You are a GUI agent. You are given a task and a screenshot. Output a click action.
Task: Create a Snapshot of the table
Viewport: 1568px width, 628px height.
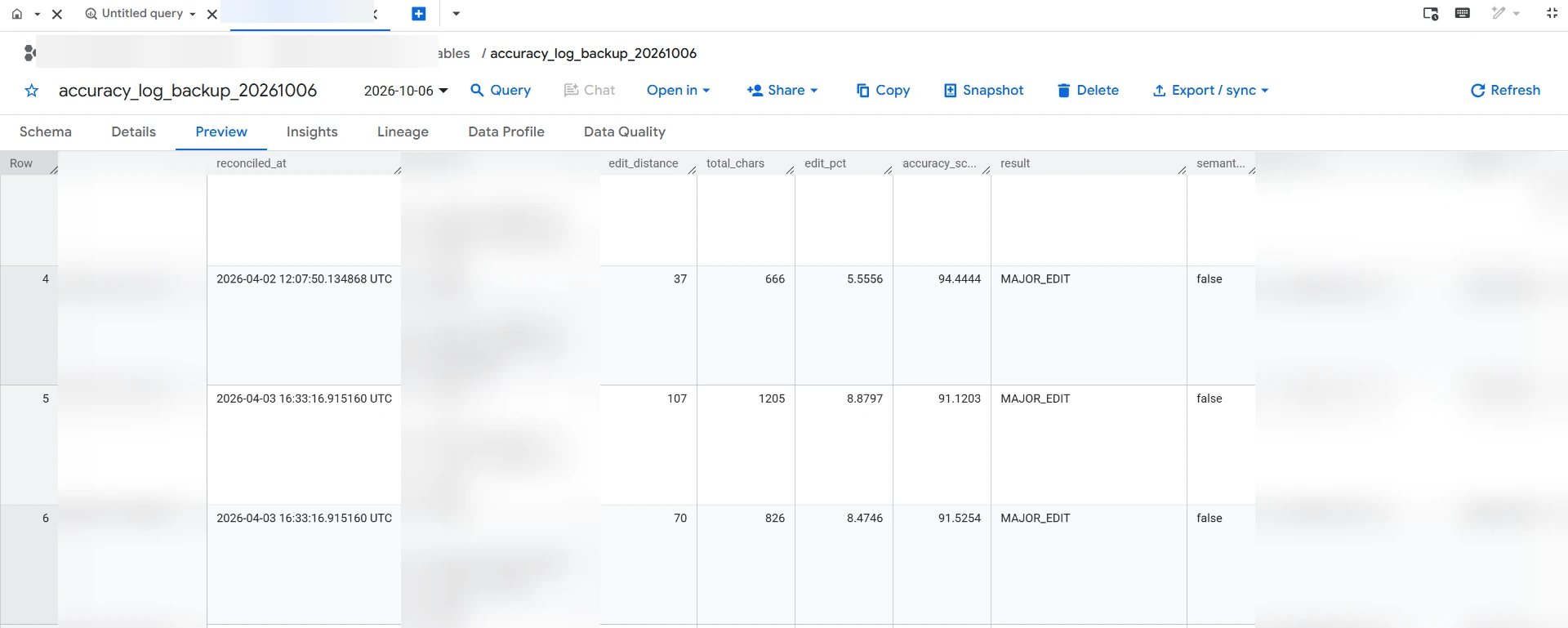(983, 91)
